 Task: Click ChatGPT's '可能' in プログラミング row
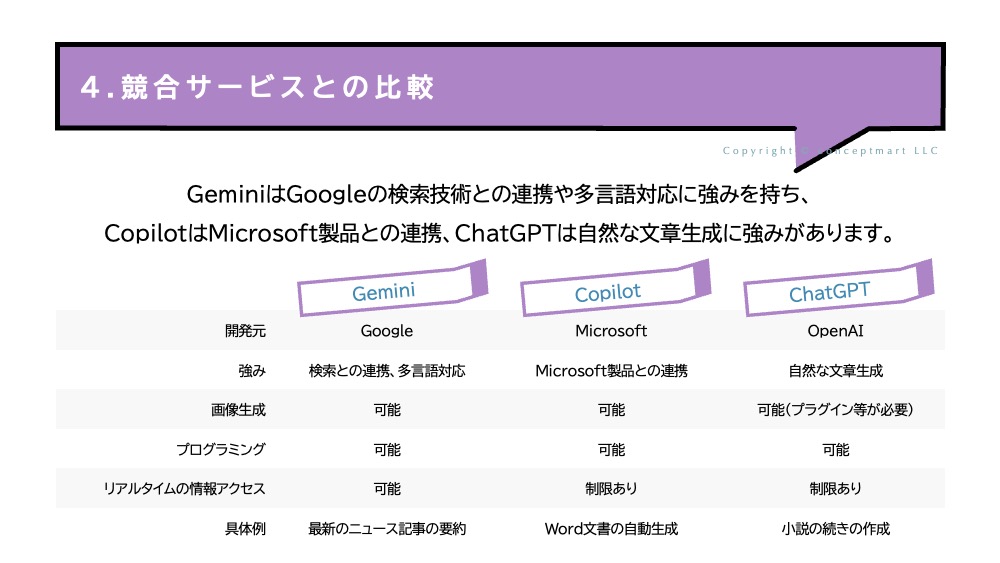click(x=835, y=450)
